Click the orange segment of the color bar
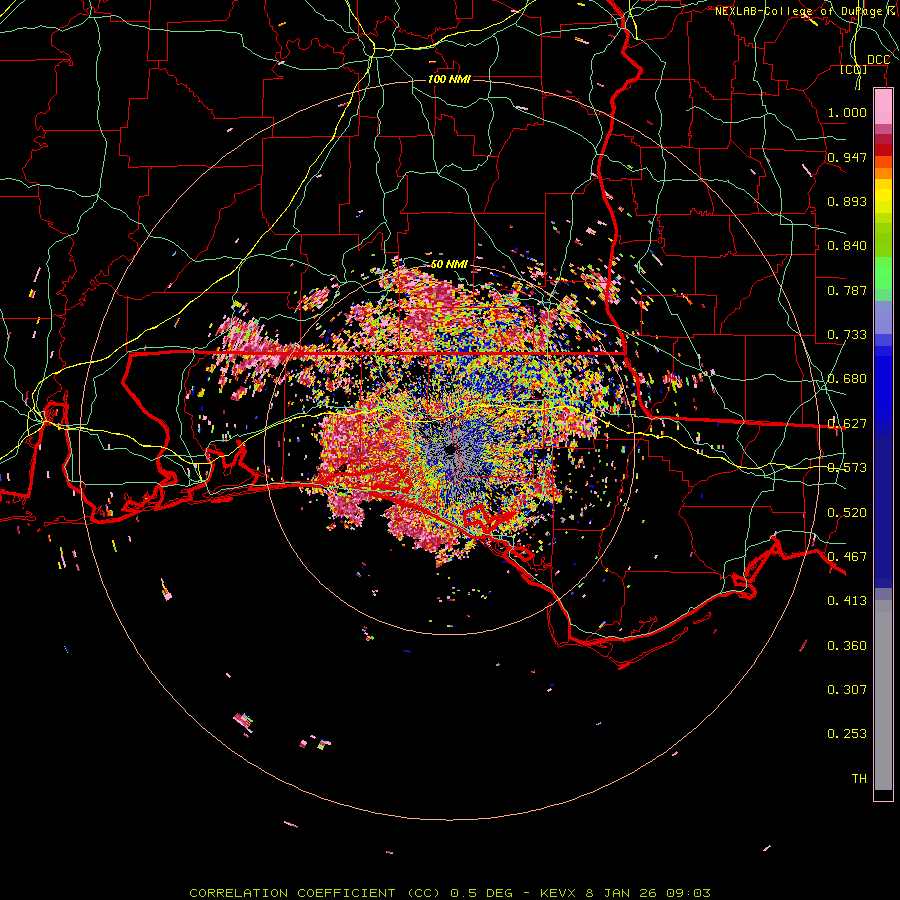Image resolution: width=900 pixels, height=900 pixels. coord(883,173)
